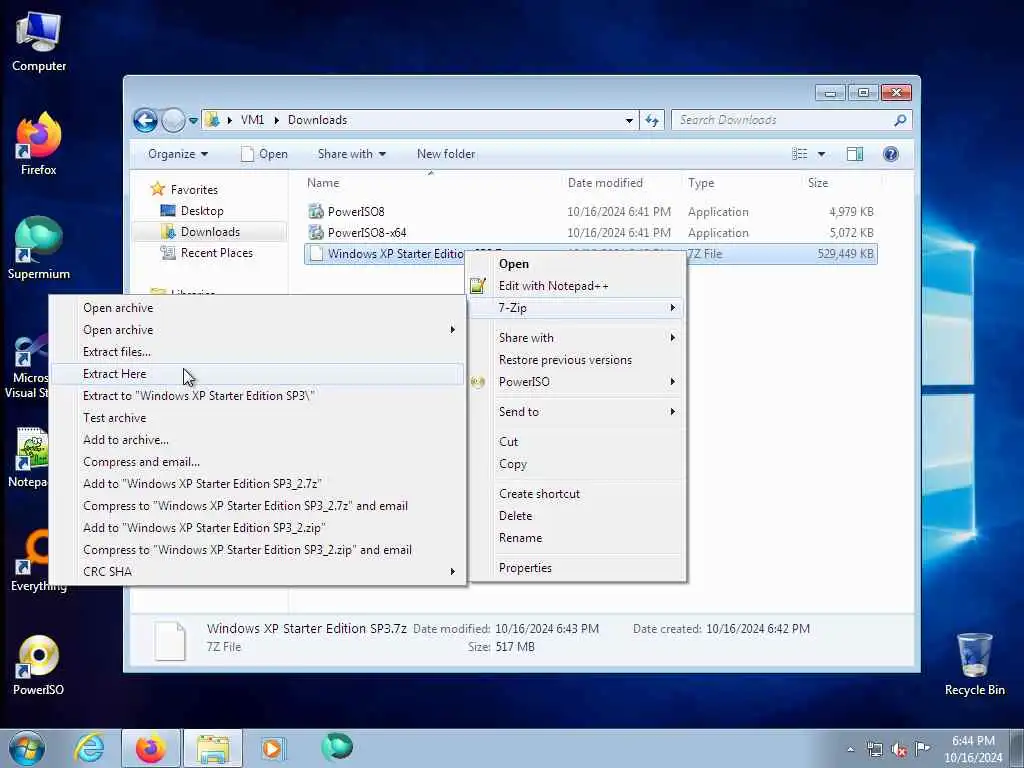
Task: Click Properties in the context menu
Action: pos(577,568)
